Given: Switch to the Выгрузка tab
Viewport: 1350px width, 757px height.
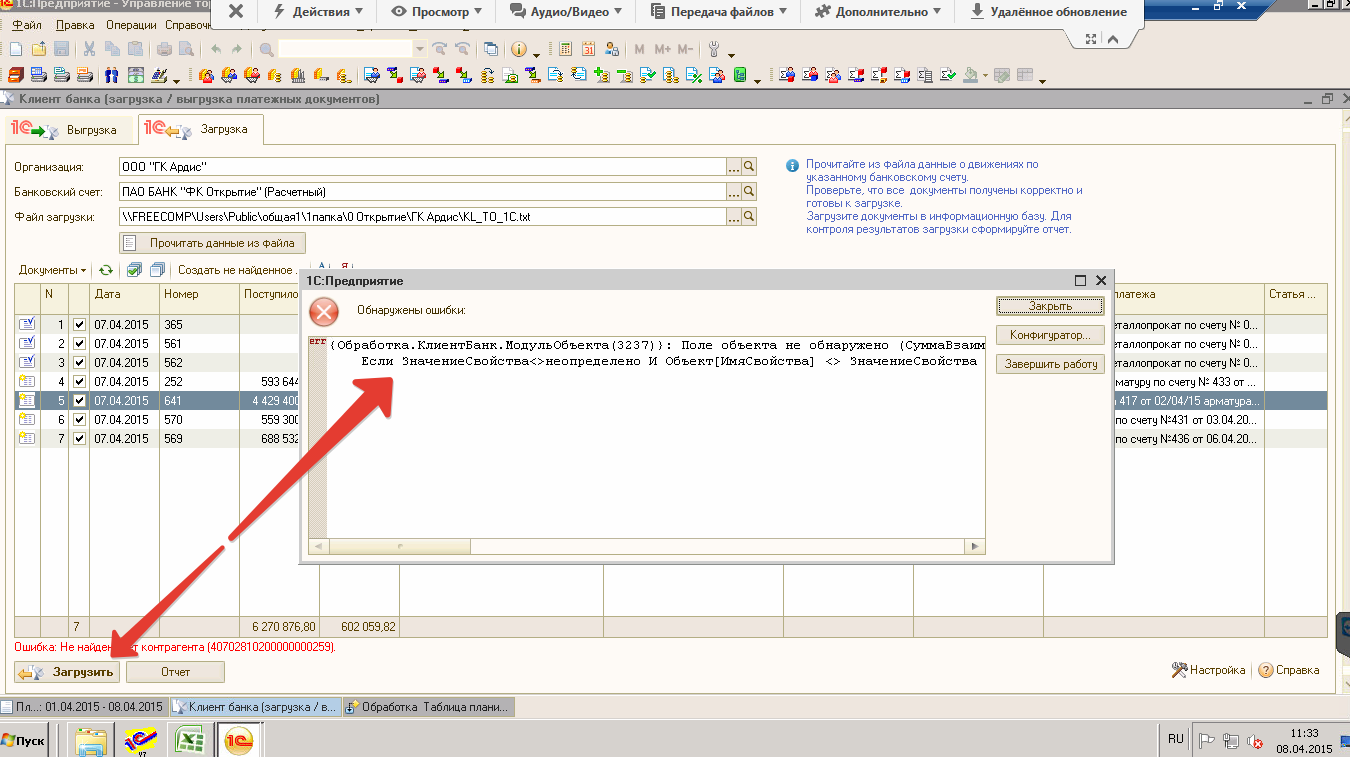Looking at the screenshot, I should point(72,130).
